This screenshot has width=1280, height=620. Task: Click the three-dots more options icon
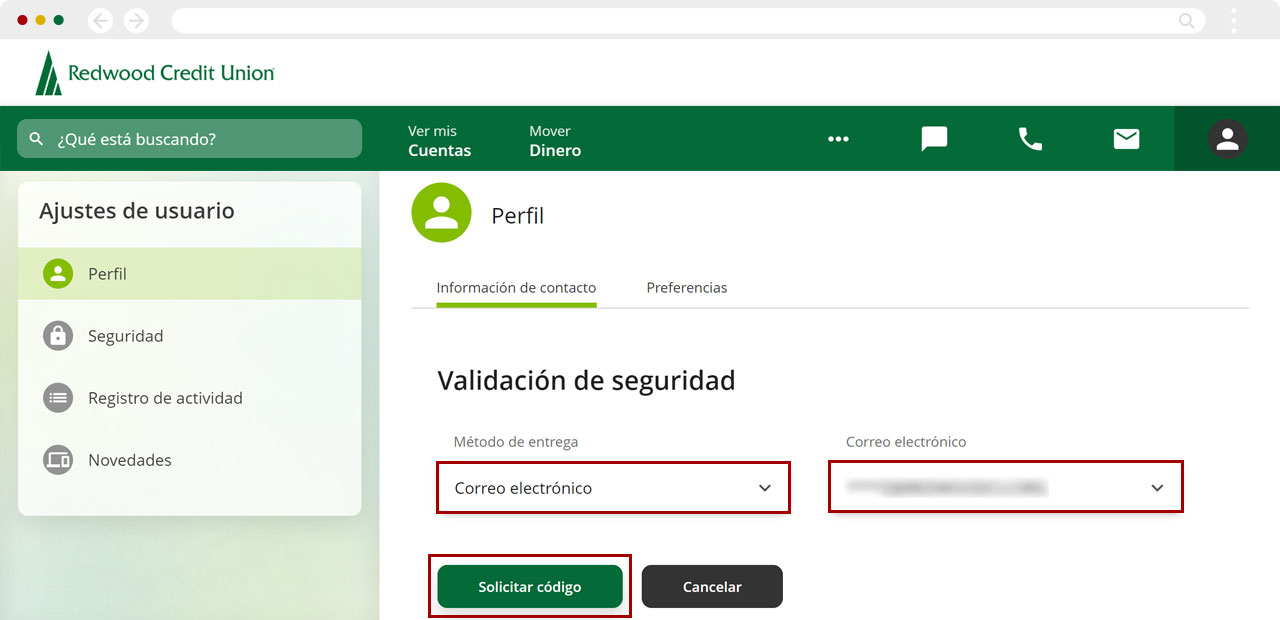838,139
